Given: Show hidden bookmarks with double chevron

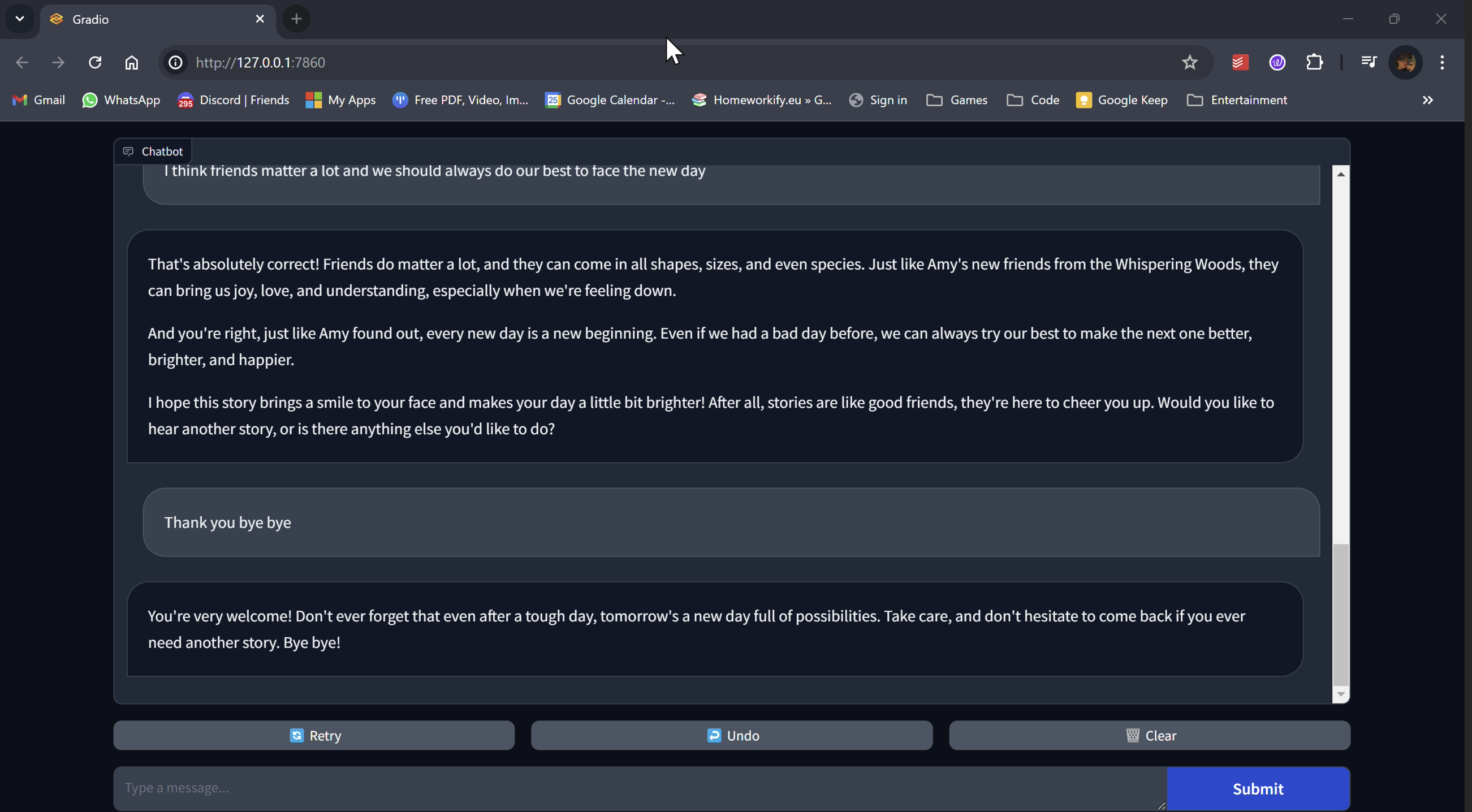Looking at the screenshot, I should point(1427,100).
